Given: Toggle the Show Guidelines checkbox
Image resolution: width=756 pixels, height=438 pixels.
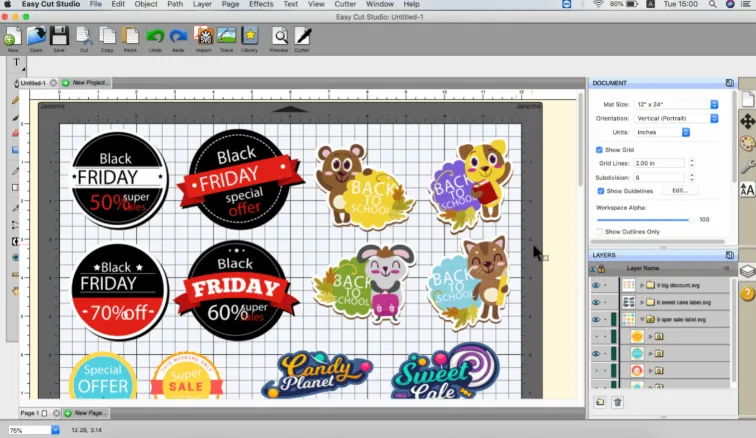Looking at the screenshot, I should tap(600, 191).
